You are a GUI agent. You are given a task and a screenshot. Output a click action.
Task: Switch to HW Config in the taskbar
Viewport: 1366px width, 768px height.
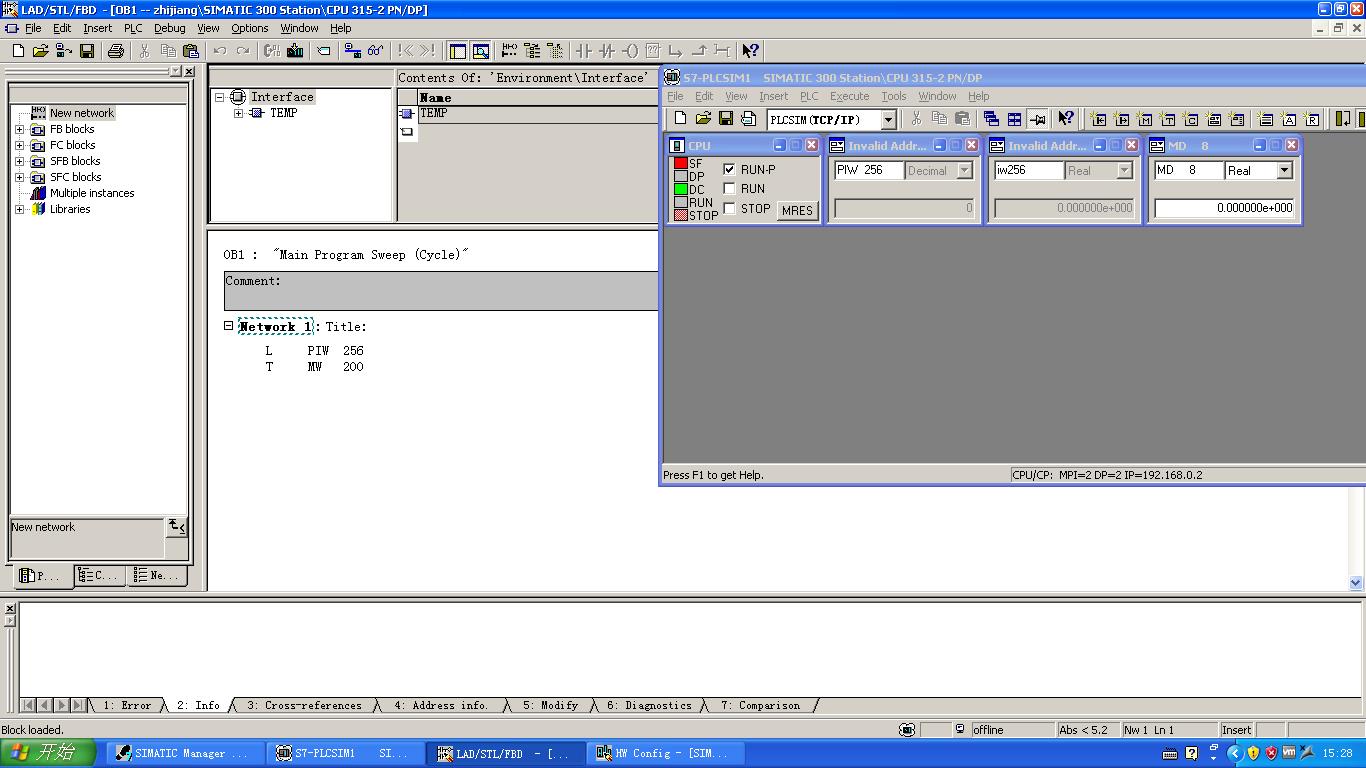[x=664, y=753]
